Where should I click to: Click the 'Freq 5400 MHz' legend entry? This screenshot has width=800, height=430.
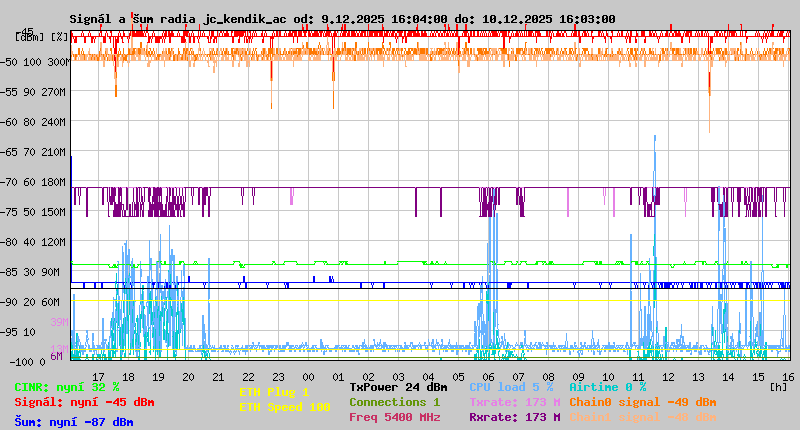click(394, 417)
